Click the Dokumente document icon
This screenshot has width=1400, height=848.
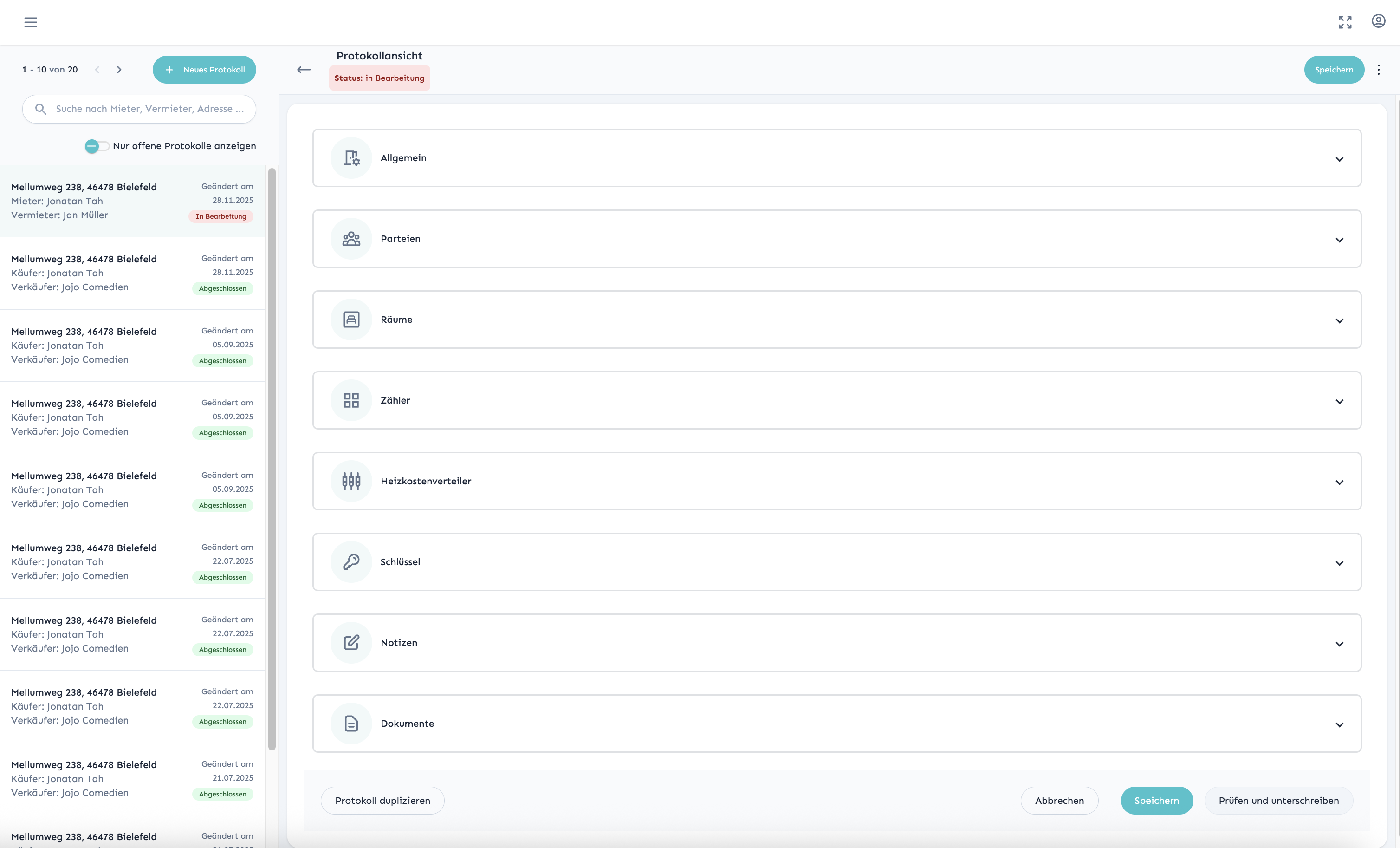click(350, 723)
